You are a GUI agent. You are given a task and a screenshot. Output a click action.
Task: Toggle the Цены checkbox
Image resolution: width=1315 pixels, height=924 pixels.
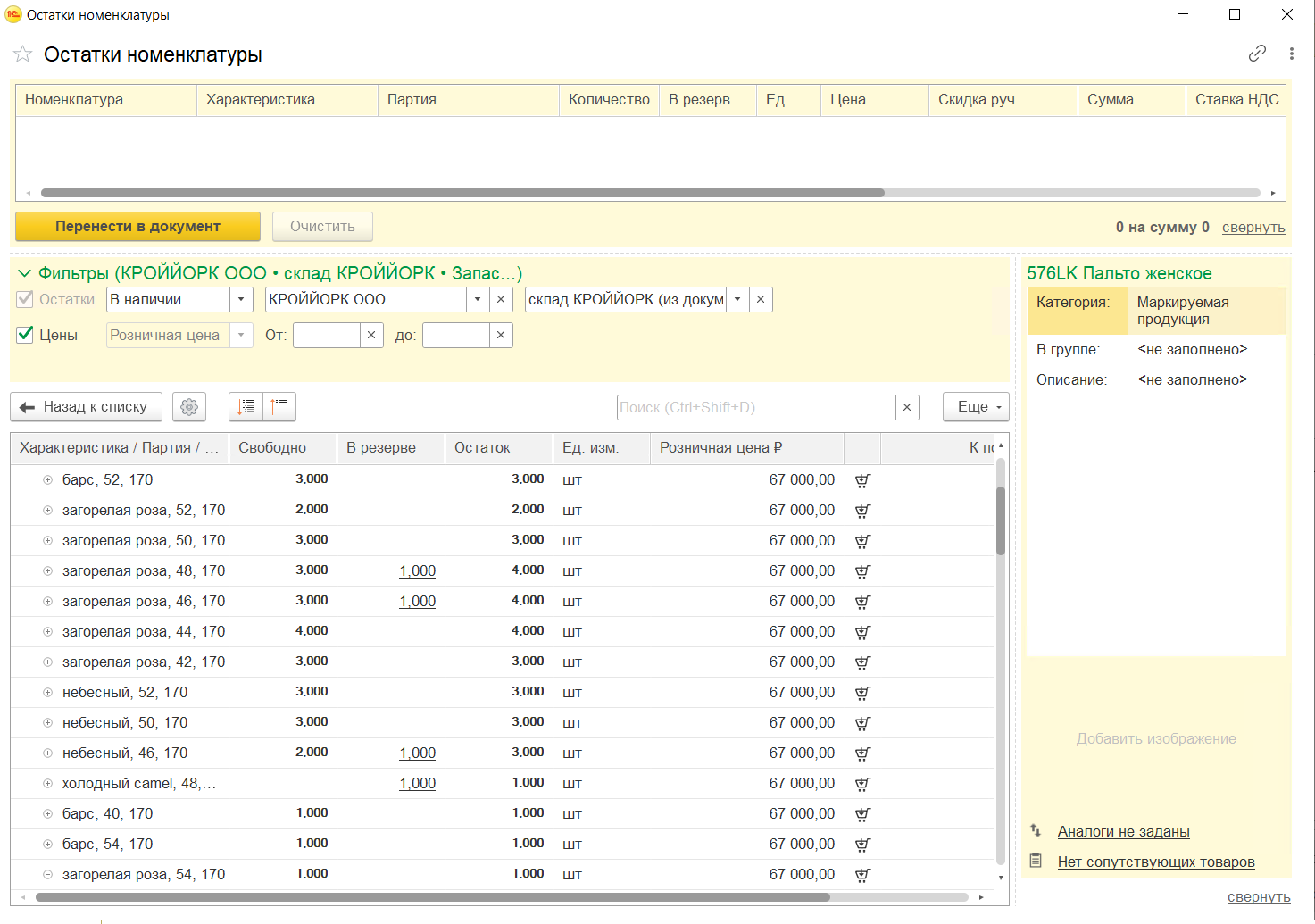pyautogui.click(x=26, y=336)
